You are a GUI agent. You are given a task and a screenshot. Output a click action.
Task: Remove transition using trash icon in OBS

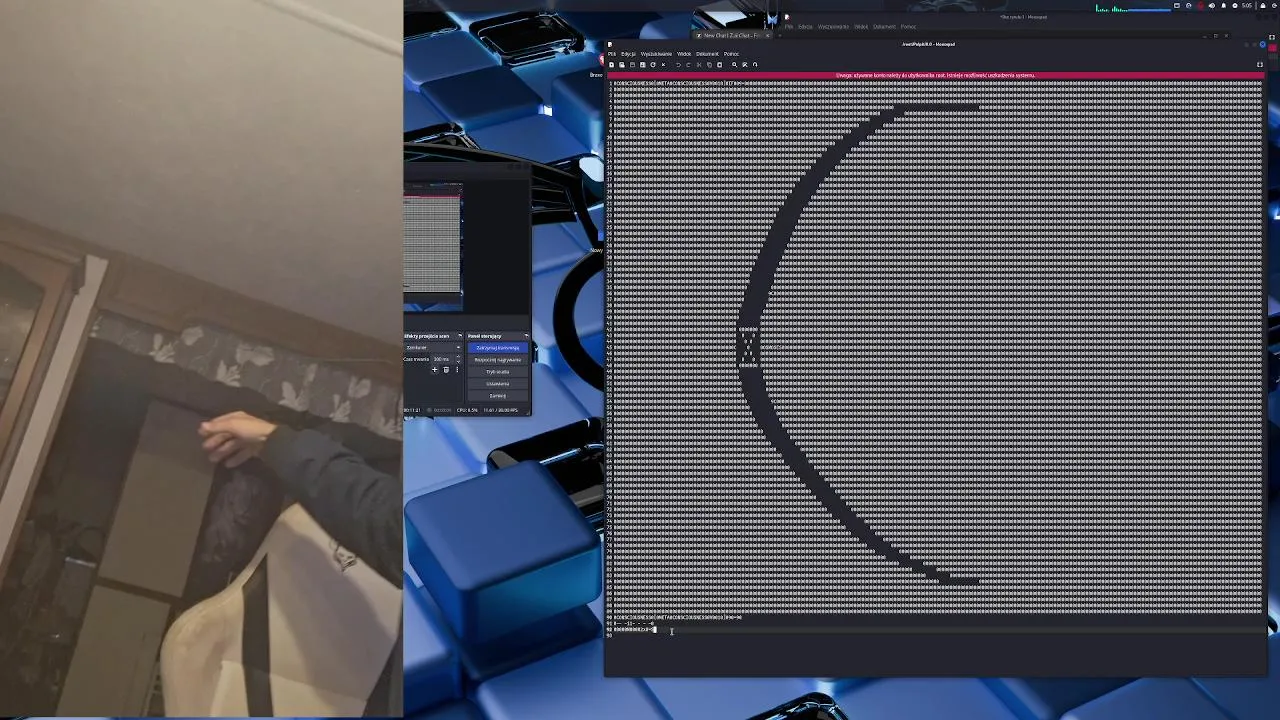click(446, 370)
